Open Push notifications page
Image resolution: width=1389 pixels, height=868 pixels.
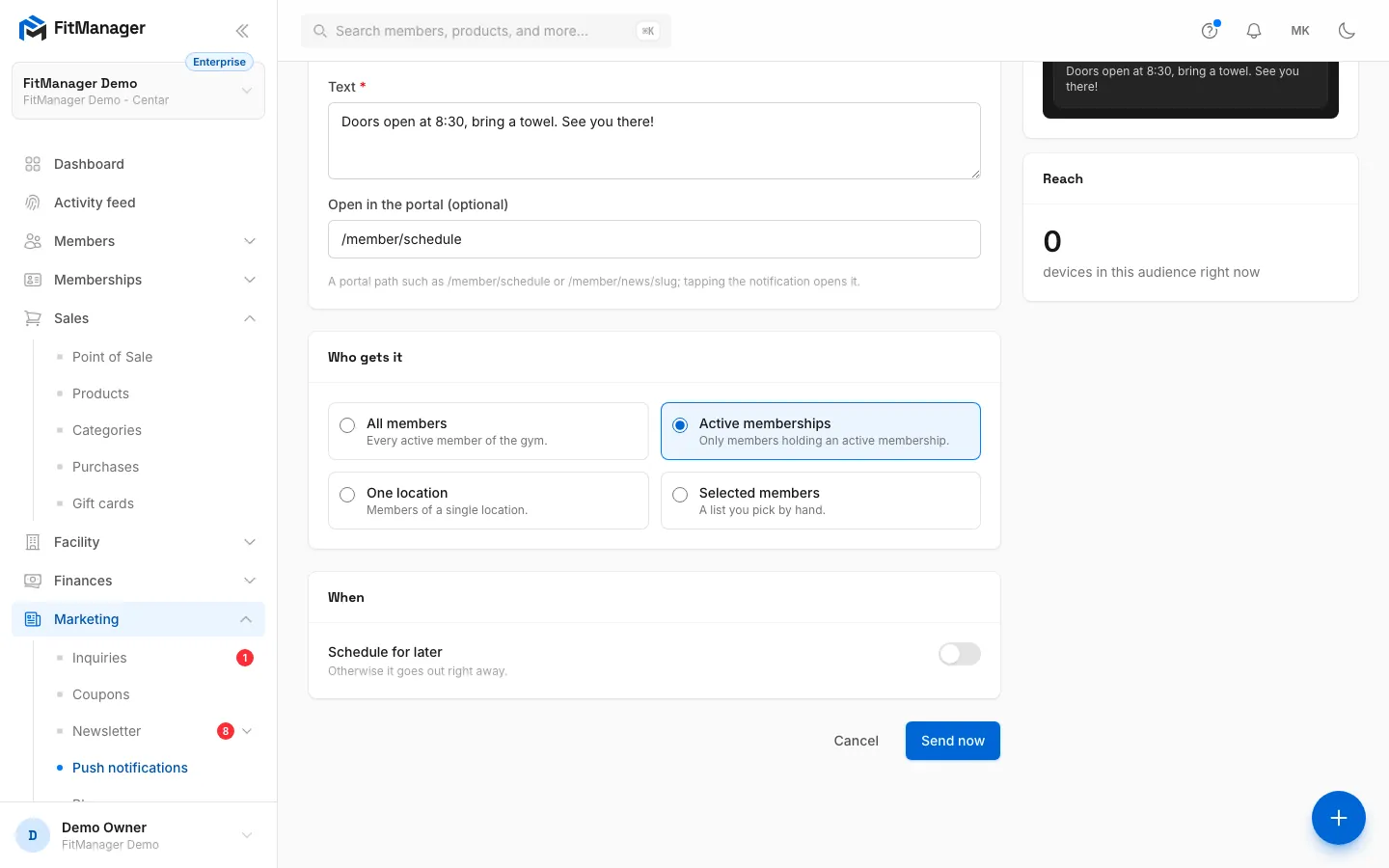pos(130,768)
